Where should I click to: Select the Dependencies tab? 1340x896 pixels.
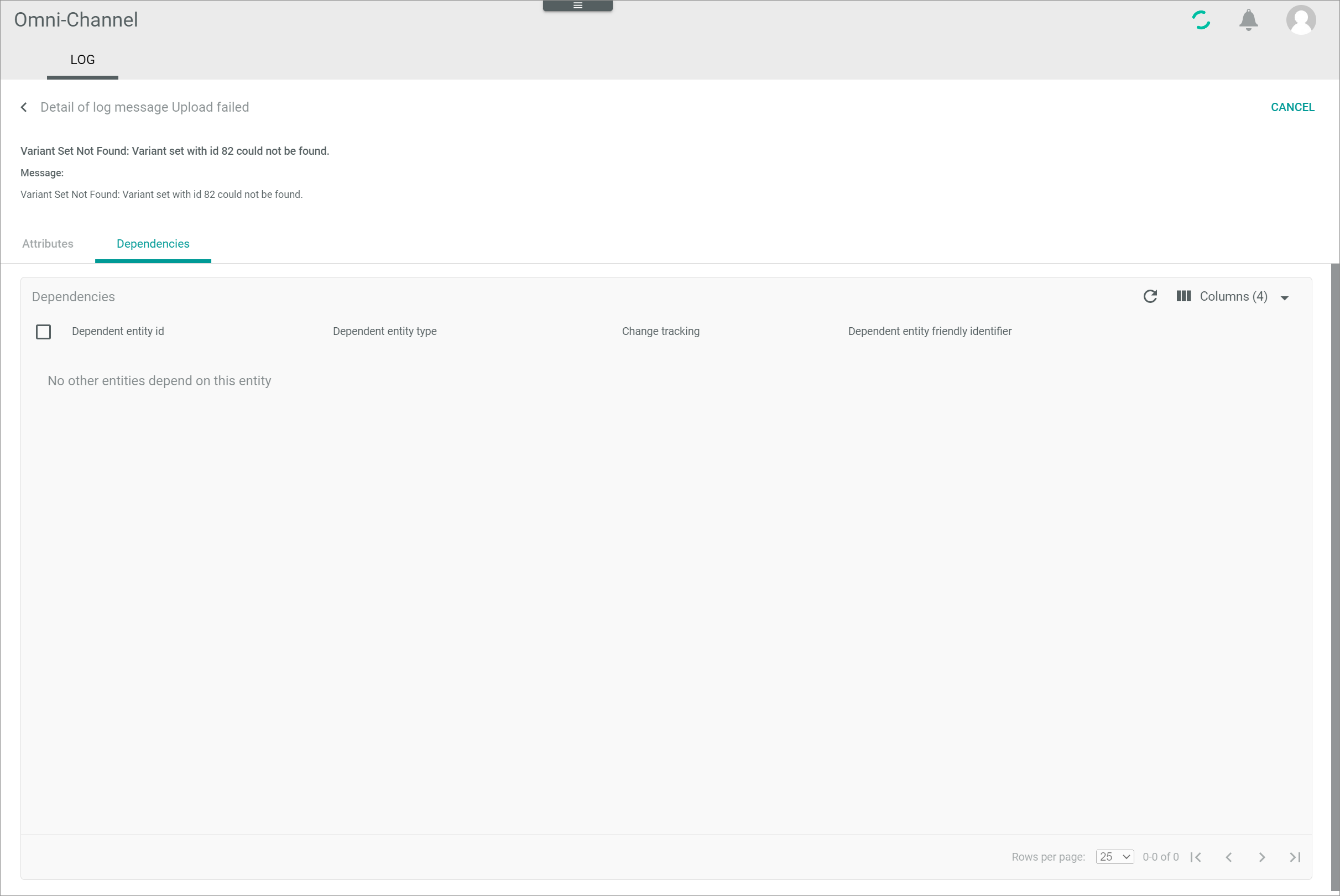tap(153, 243)
